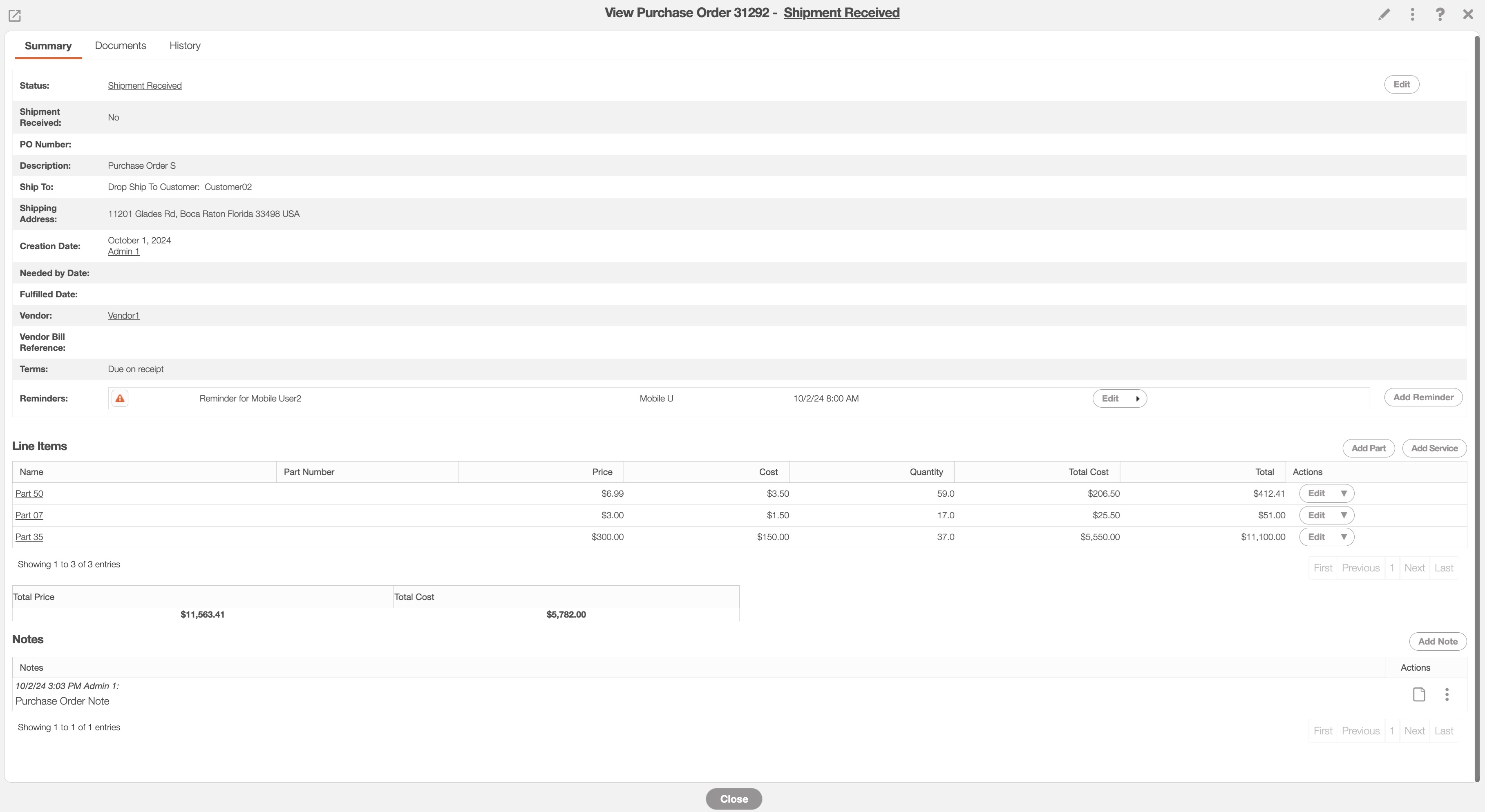Click the Add Reminder button

click(x=1423, y=397)
